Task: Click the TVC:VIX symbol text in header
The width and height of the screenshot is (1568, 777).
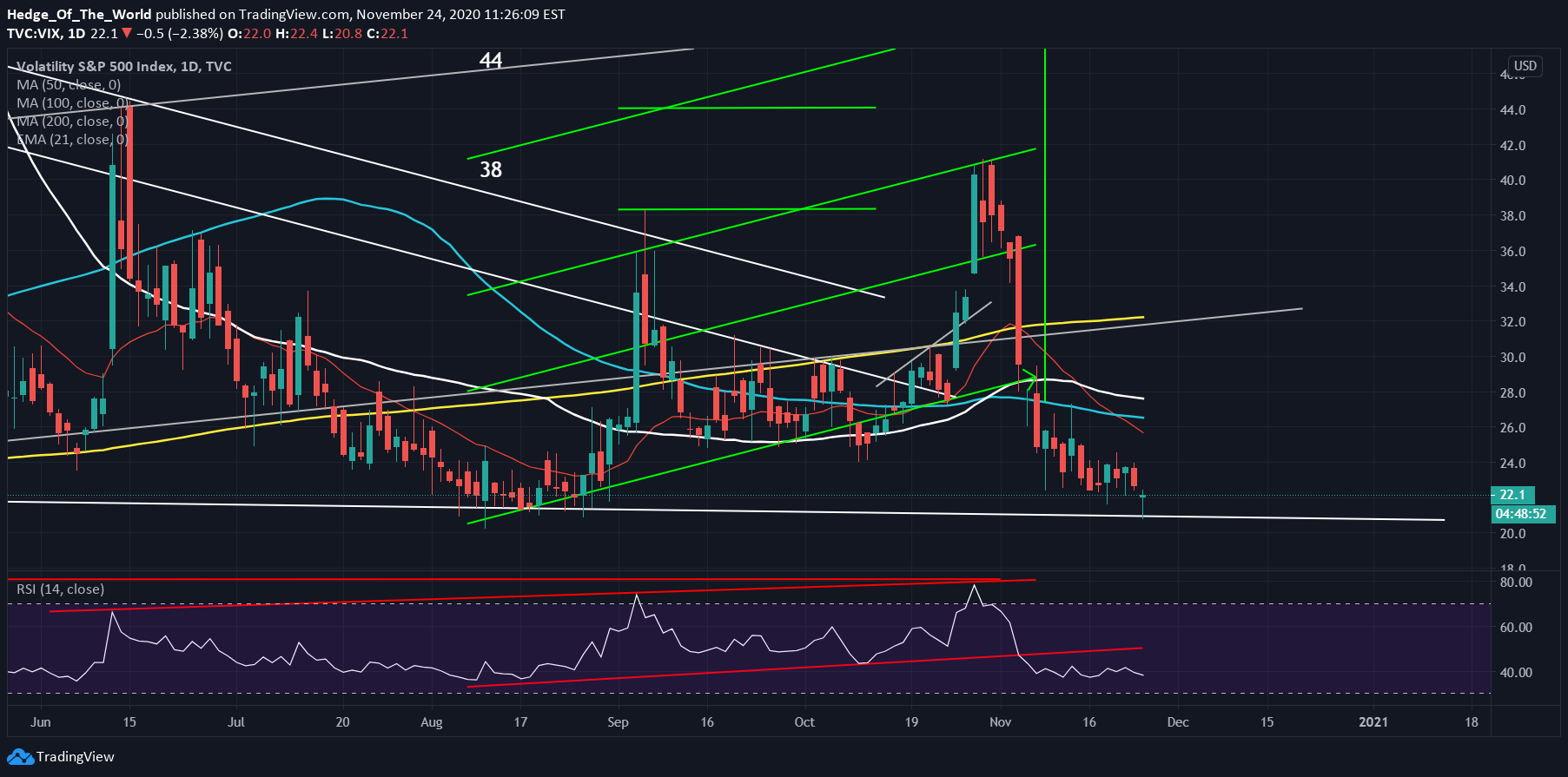Action: pos(34,34)
